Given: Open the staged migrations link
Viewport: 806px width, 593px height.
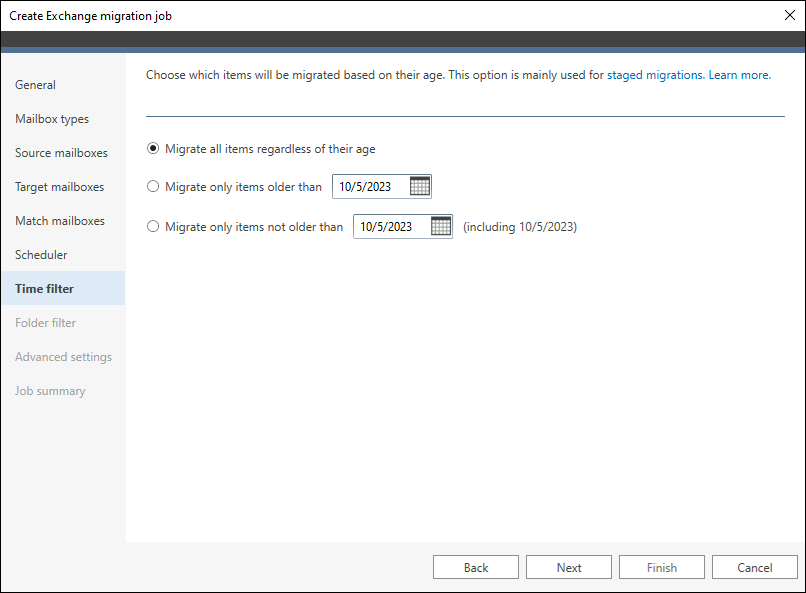Looking at the screenshot, I should pos(655,75).
